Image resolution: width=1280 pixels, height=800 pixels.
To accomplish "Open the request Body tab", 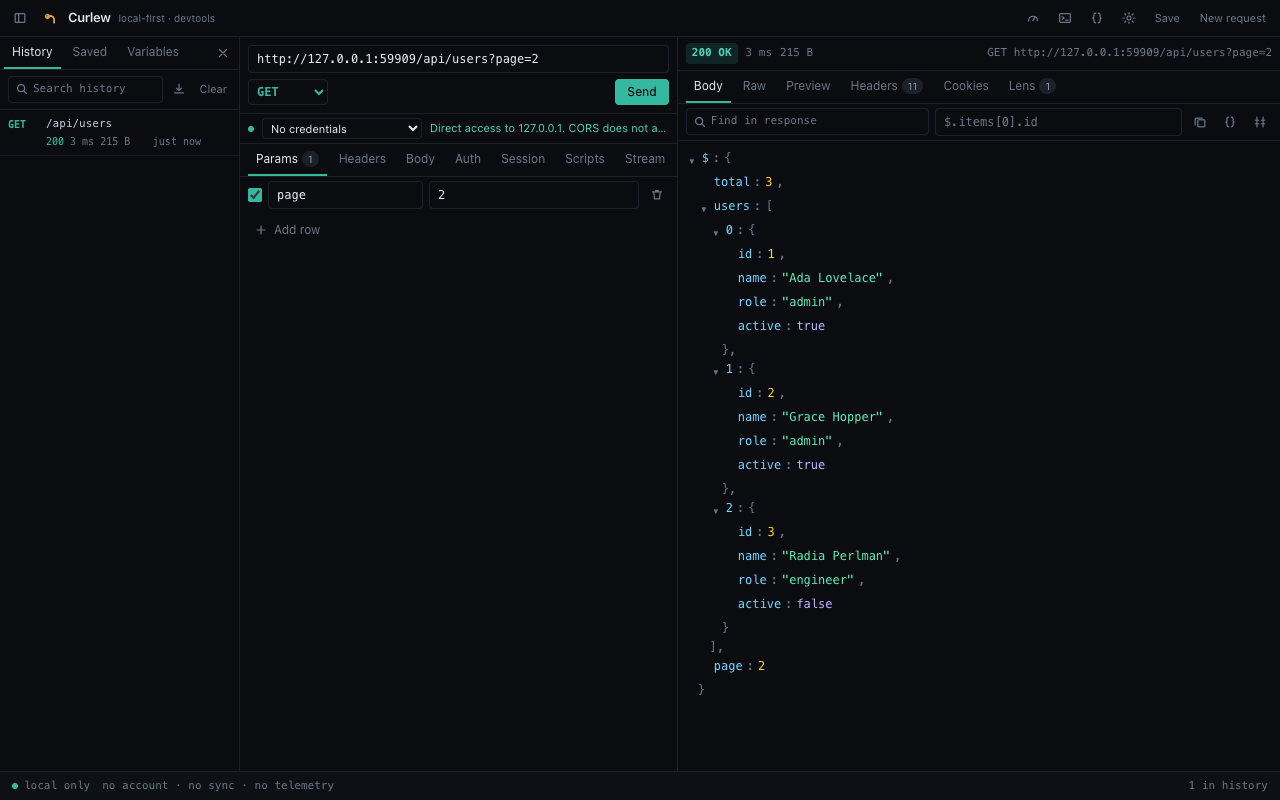I will point(420,159).
